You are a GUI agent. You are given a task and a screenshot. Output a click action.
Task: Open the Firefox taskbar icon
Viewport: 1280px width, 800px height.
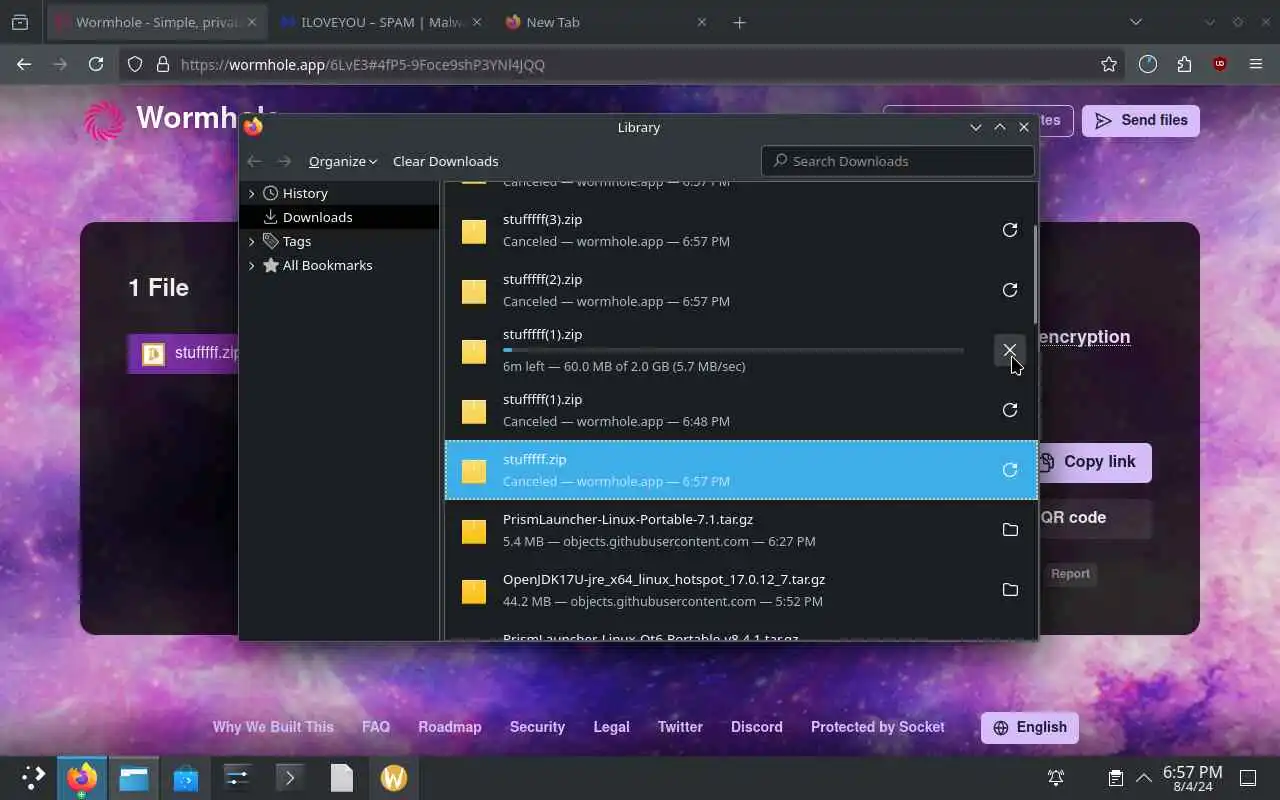[x=82, y=778]
